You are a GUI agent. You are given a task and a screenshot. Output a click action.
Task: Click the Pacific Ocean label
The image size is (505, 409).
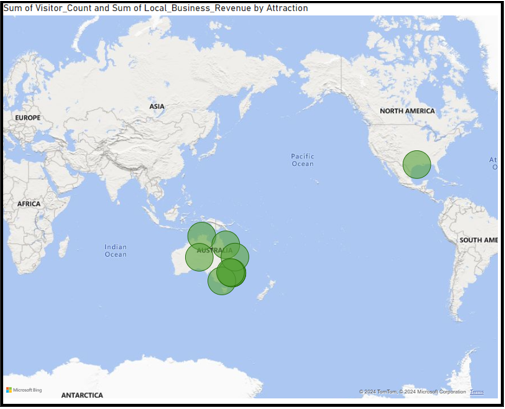click(x=302, y=160)
